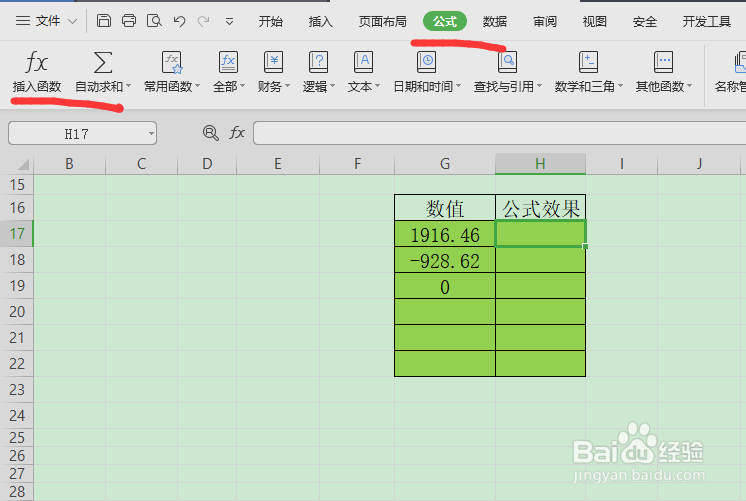
Task: Select cell containing 1916.46
Action: click(x=445, y=234)
